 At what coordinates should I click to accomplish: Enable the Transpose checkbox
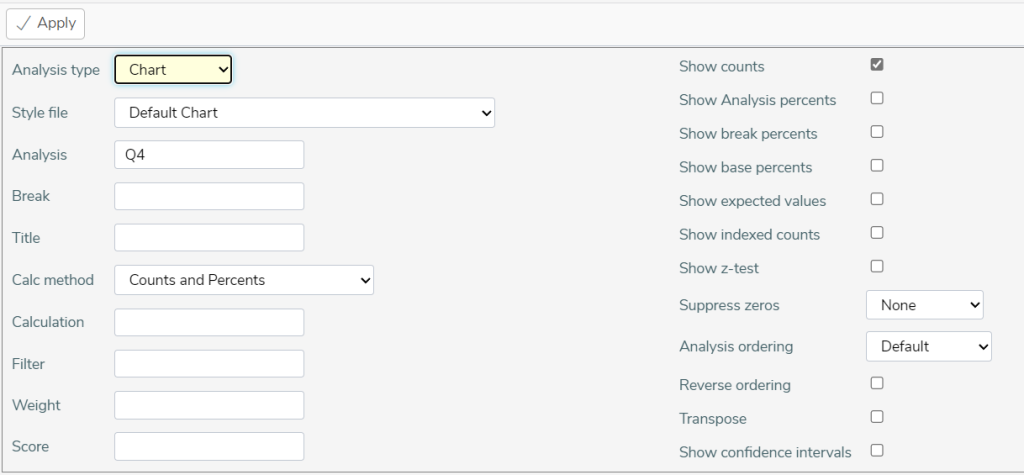coord(877,417)
